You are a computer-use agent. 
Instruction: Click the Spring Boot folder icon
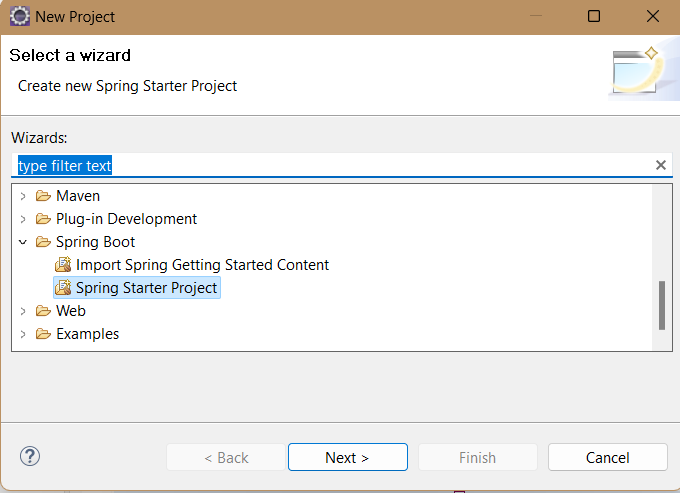click(x=43, y=242)
